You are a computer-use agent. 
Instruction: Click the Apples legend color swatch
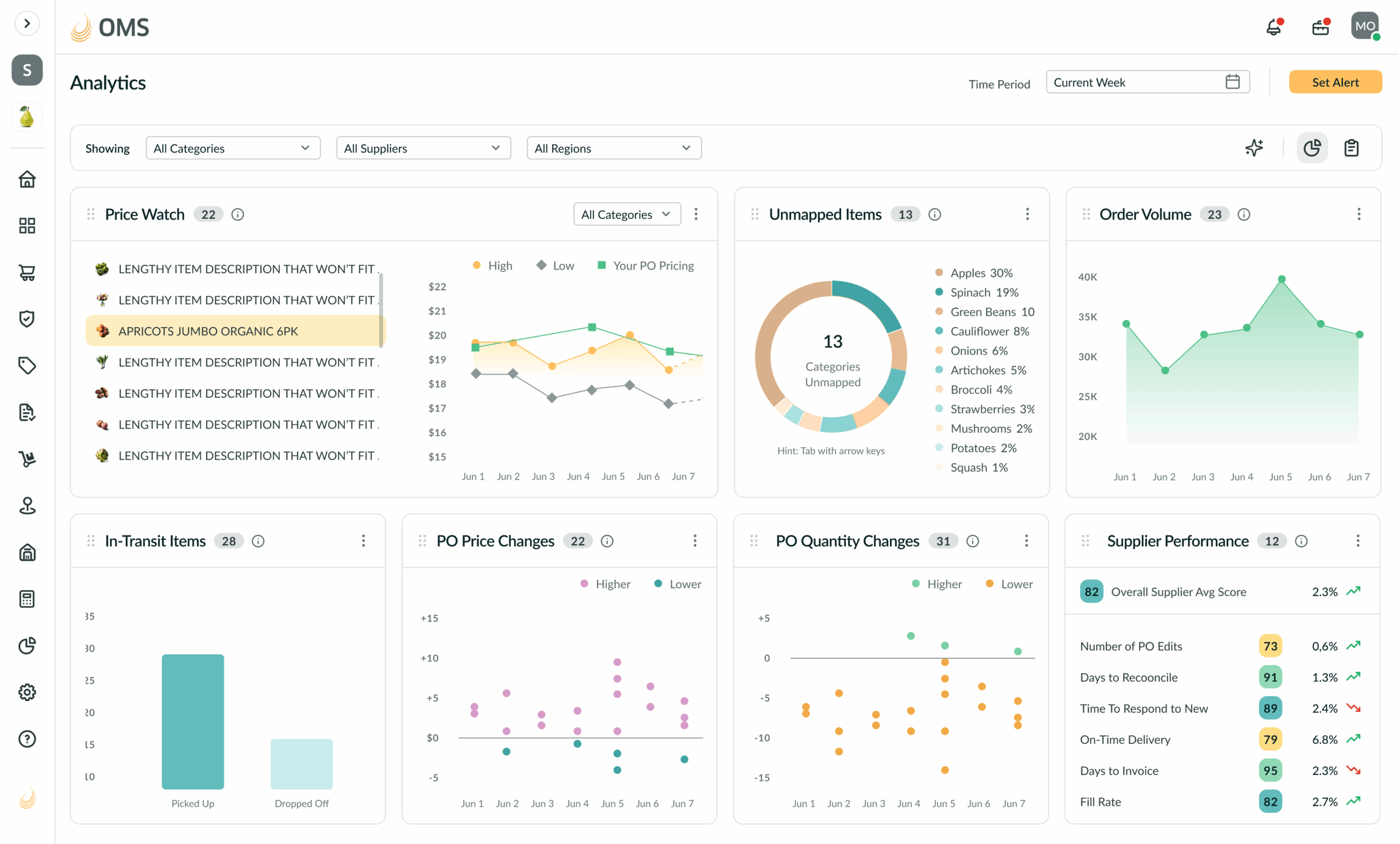point(939,272)
